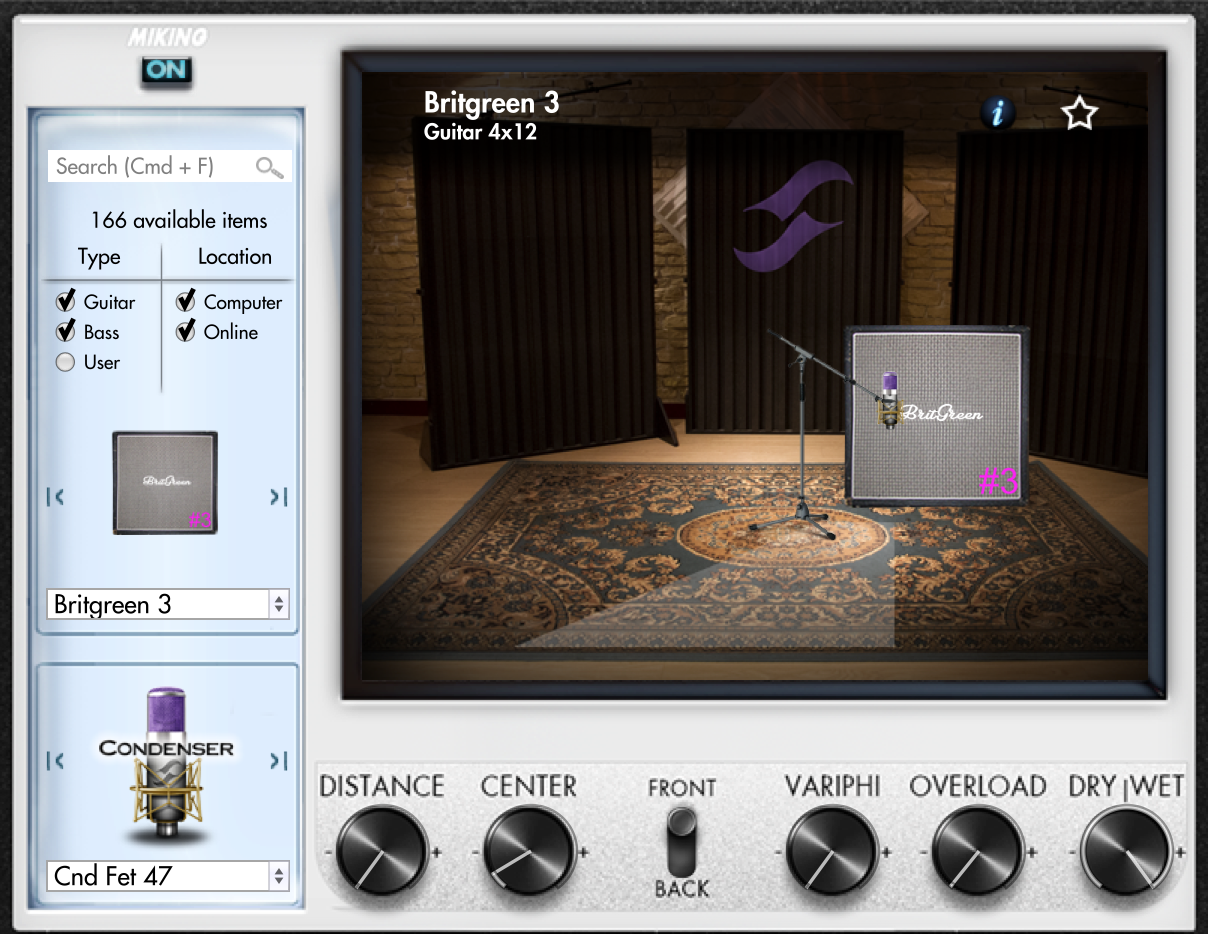This screenshot has width=1208, height=934.
Task: Click the Britgreen cabinet thumbnail in sidebar
Action: pos(165,483)
